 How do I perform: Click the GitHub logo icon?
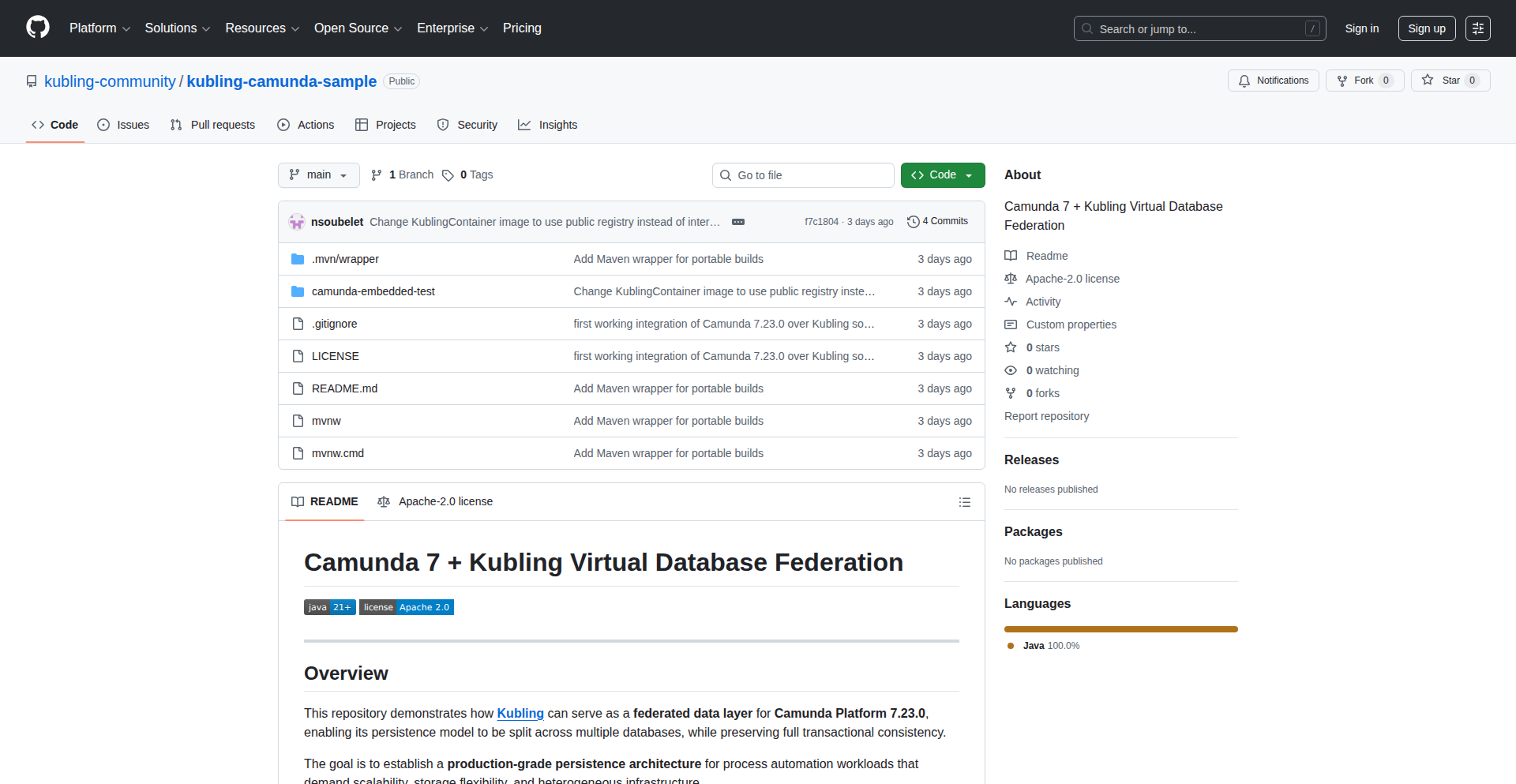point(38,28)
